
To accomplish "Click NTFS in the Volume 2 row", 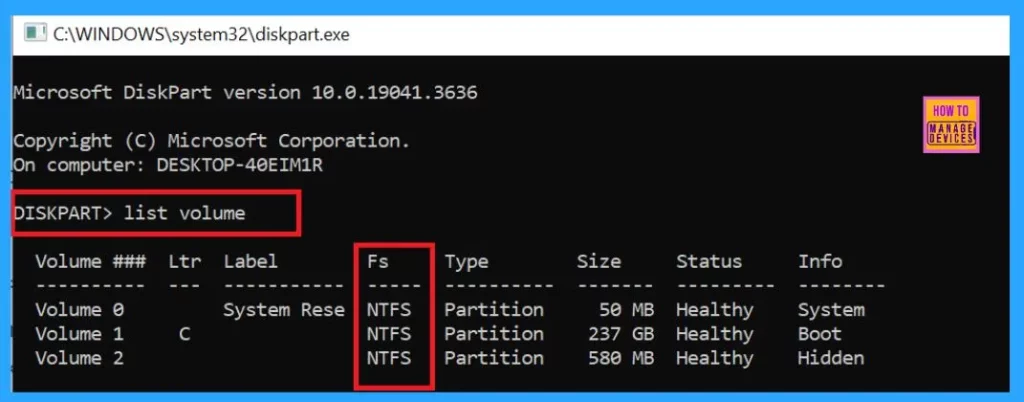I will (389, 358).
